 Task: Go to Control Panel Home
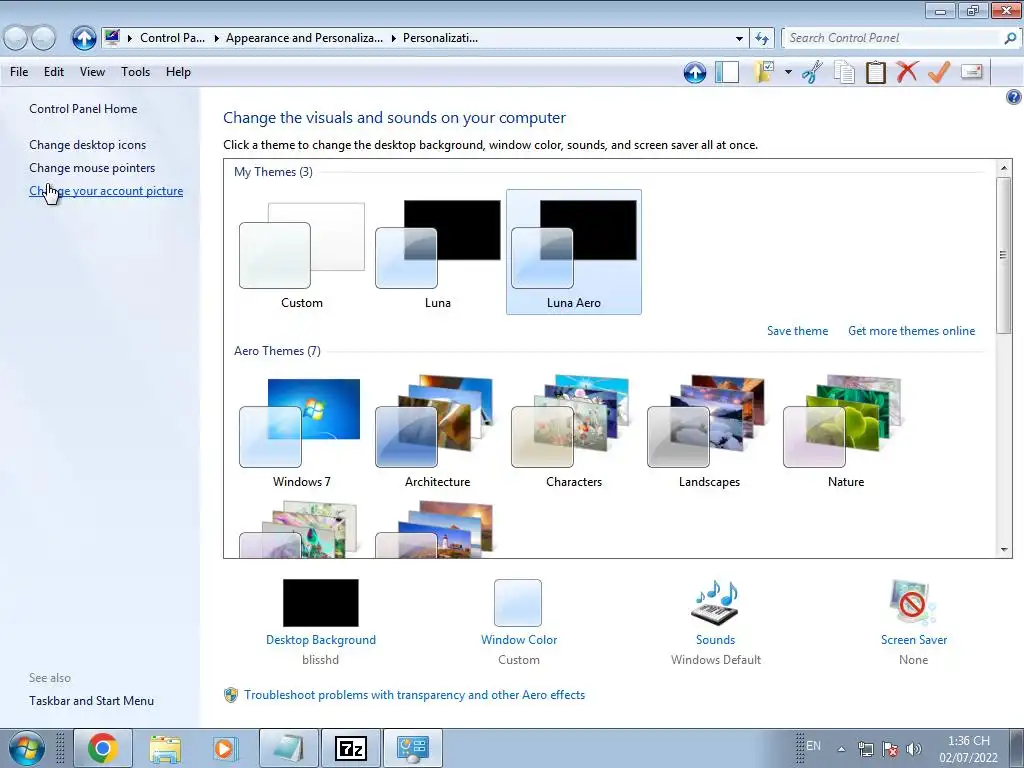(x=83, y=109)
